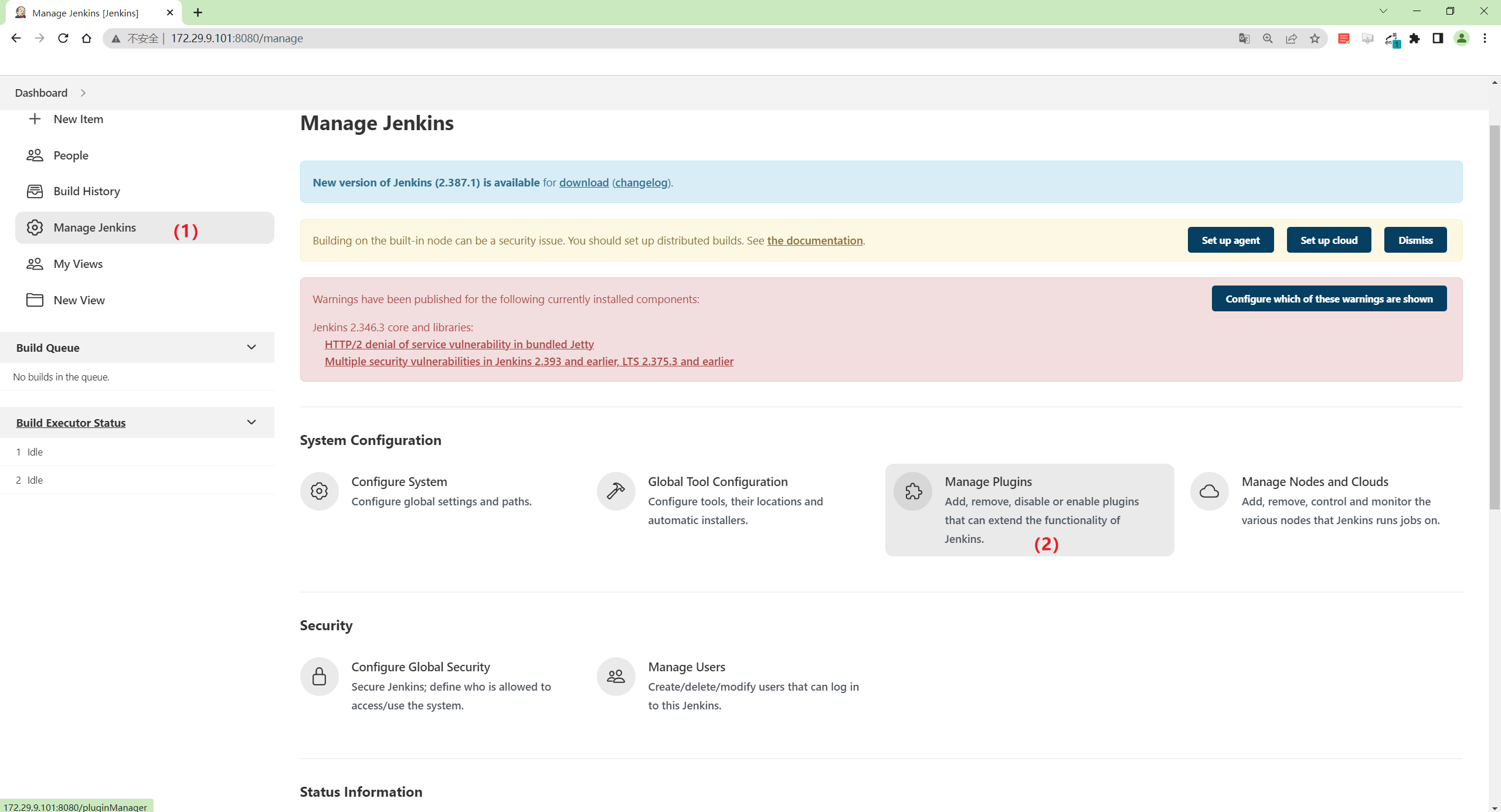Click the page vertical scrollbar
Screen dimensions: 1501x812
coord(1495,317)
